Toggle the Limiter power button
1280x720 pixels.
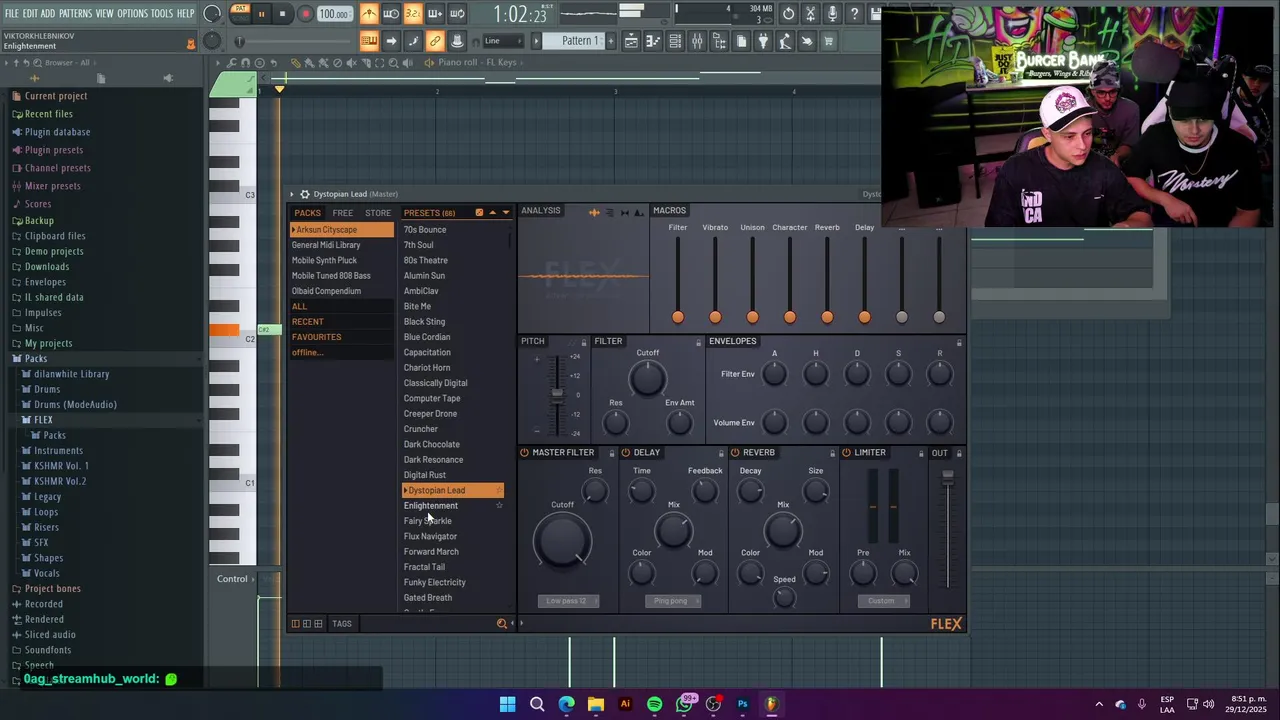coord(846,453)
